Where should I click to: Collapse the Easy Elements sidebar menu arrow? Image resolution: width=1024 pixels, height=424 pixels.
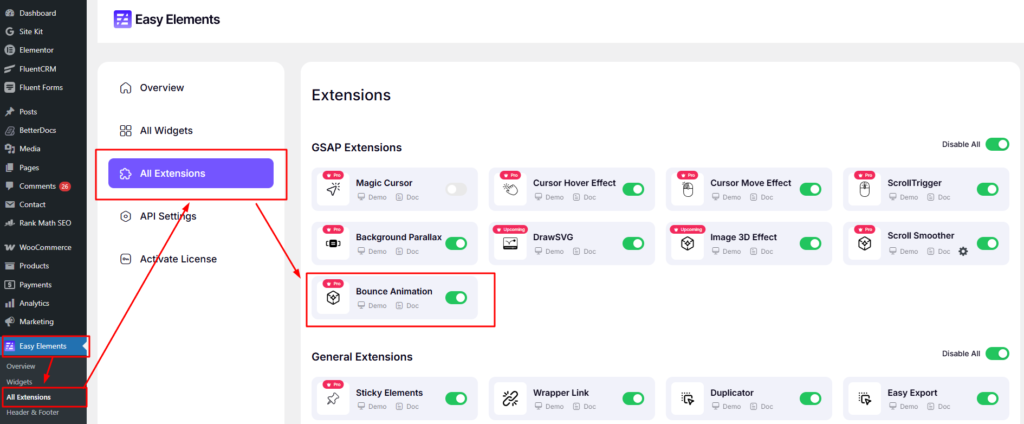coord(85,346)
